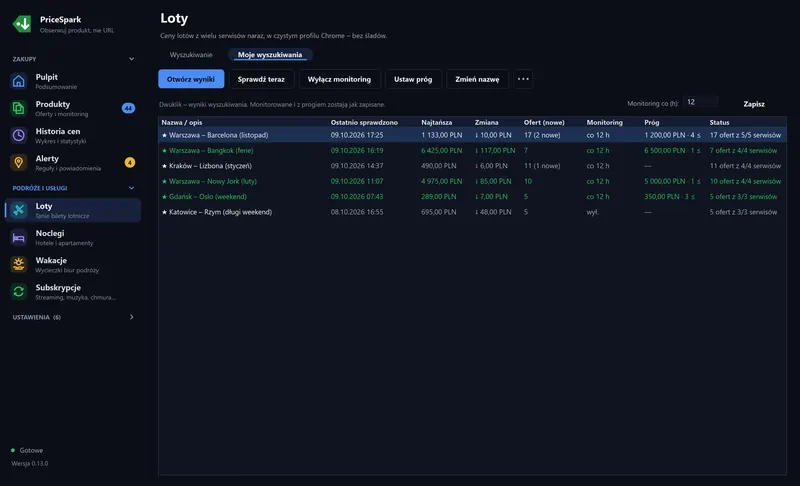Select Katowice – Rzym (długi weekend) row name
The height and width of the screenshot is (486, 800).
tap(220, 212)
